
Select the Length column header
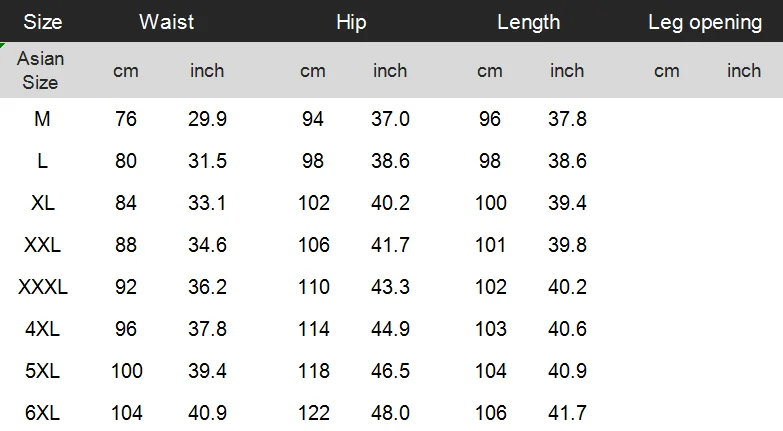coord(528,22)
